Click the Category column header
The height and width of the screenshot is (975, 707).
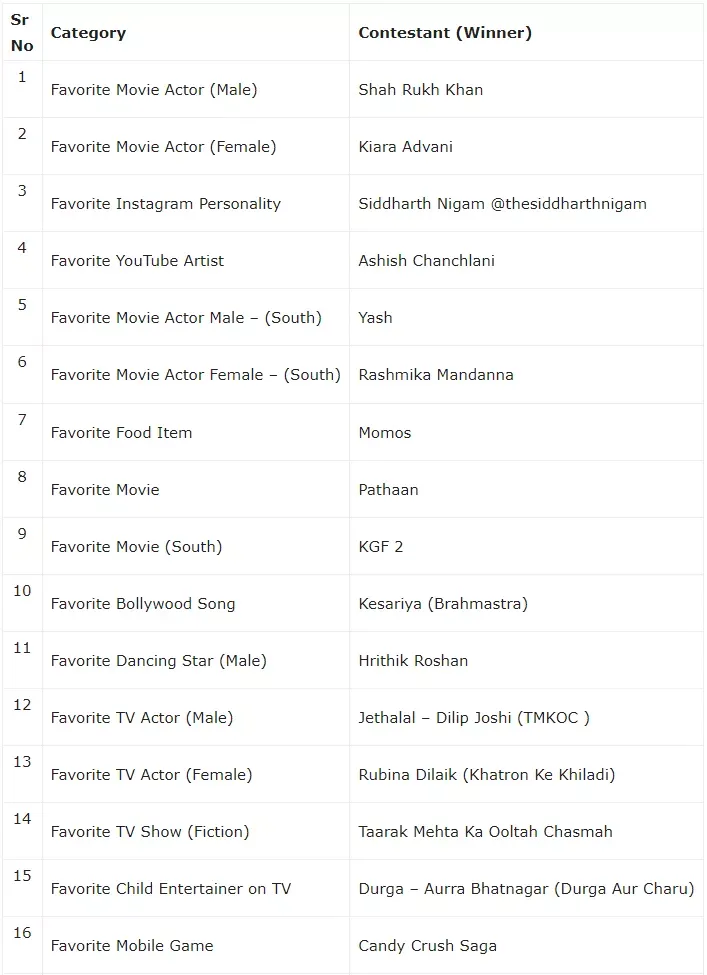click(88, 33)
